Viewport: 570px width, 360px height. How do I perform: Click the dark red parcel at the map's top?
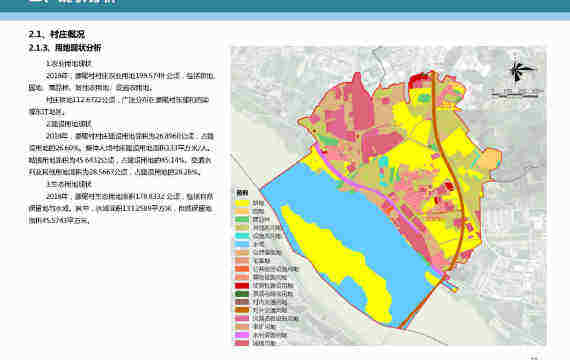click(418, 79)
